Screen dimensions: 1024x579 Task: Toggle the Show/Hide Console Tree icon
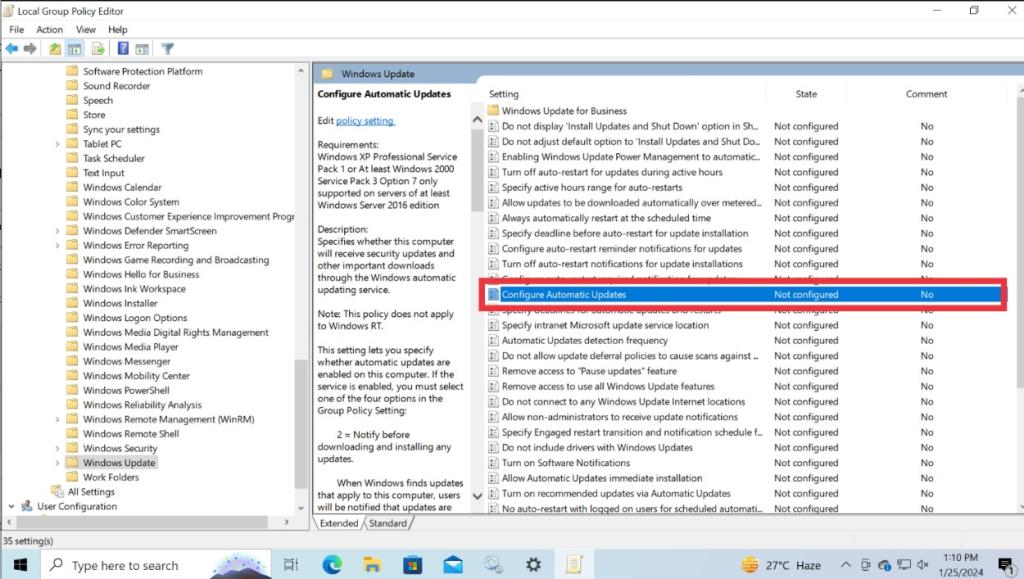[x=74, y=48]
